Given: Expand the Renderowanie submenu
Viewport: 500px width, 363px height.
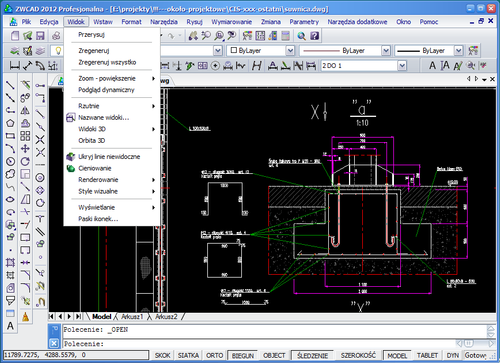Looking at the screenshot, I should coord(112,180).
